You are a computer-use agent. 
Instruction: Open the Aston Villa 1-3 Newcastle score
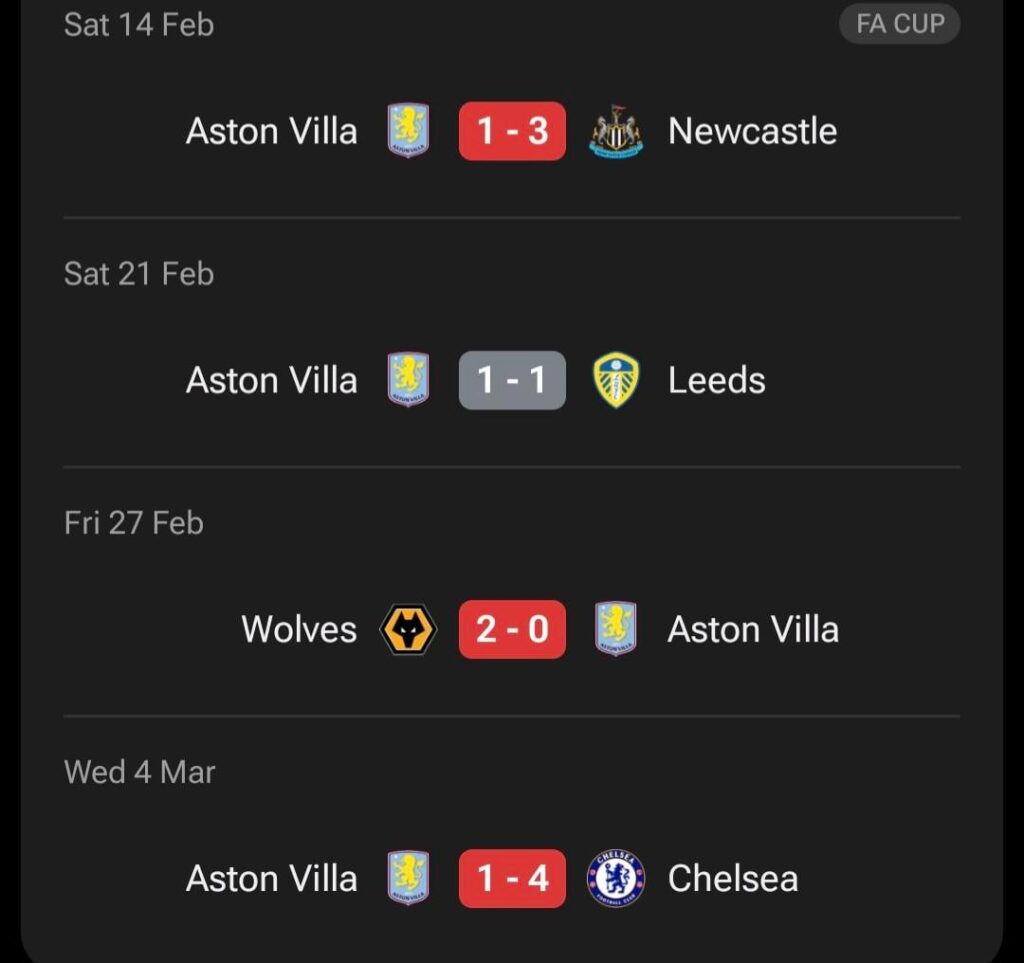(511, 131)
